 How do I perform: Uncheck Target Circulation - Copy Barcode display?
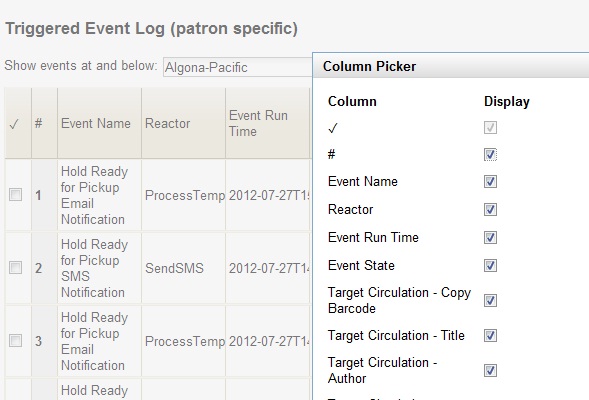pos(490,300)
